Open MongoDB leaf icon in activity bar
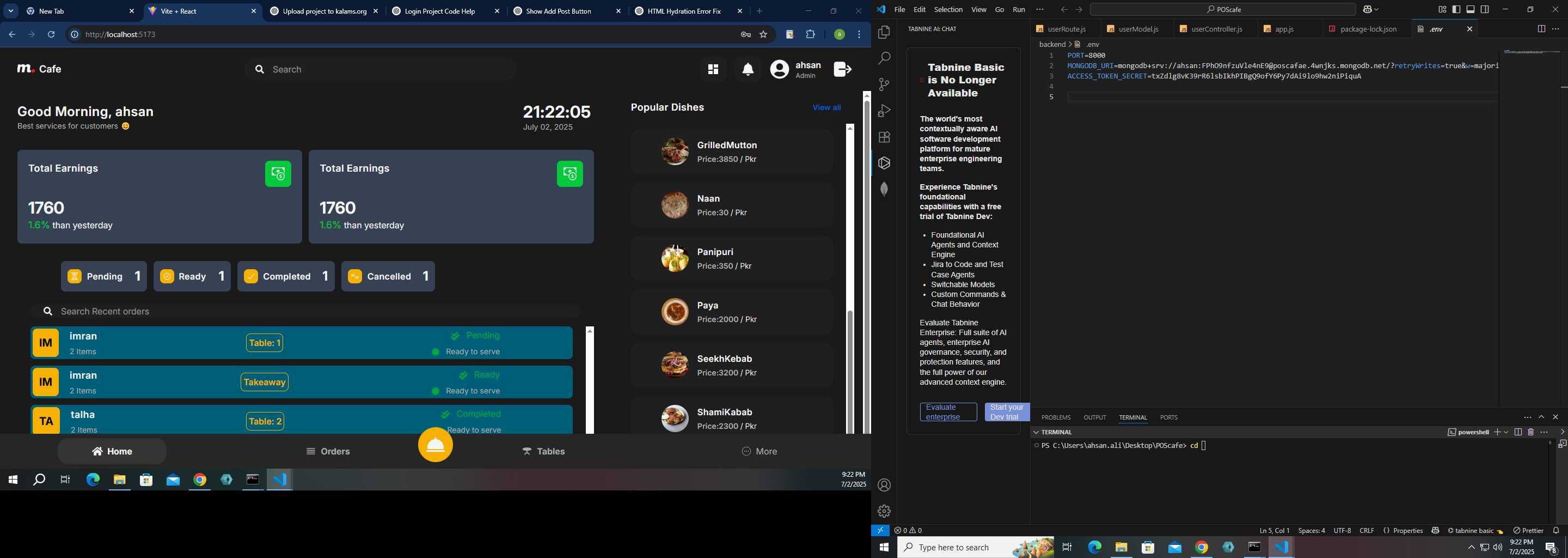Viewport: 1568px width, 558px height. point(884,190)
